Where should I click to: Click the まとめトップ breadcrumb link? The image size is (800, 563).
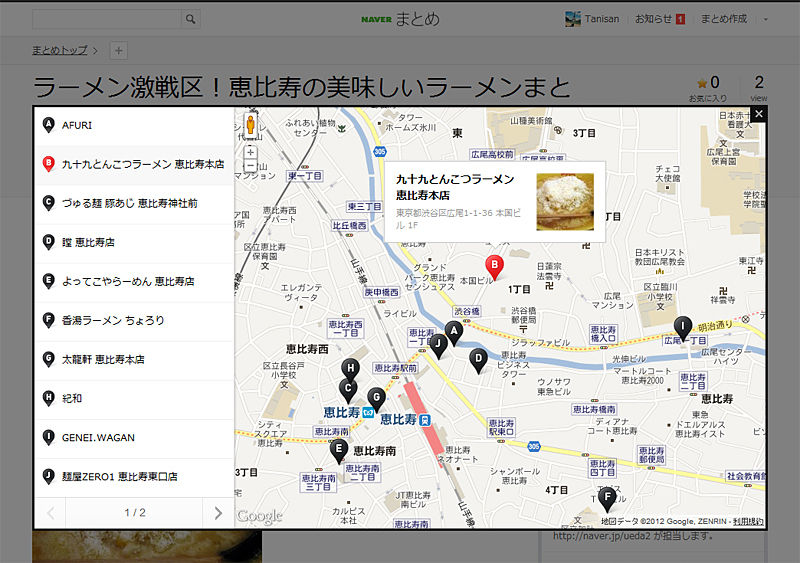[60, 50]
